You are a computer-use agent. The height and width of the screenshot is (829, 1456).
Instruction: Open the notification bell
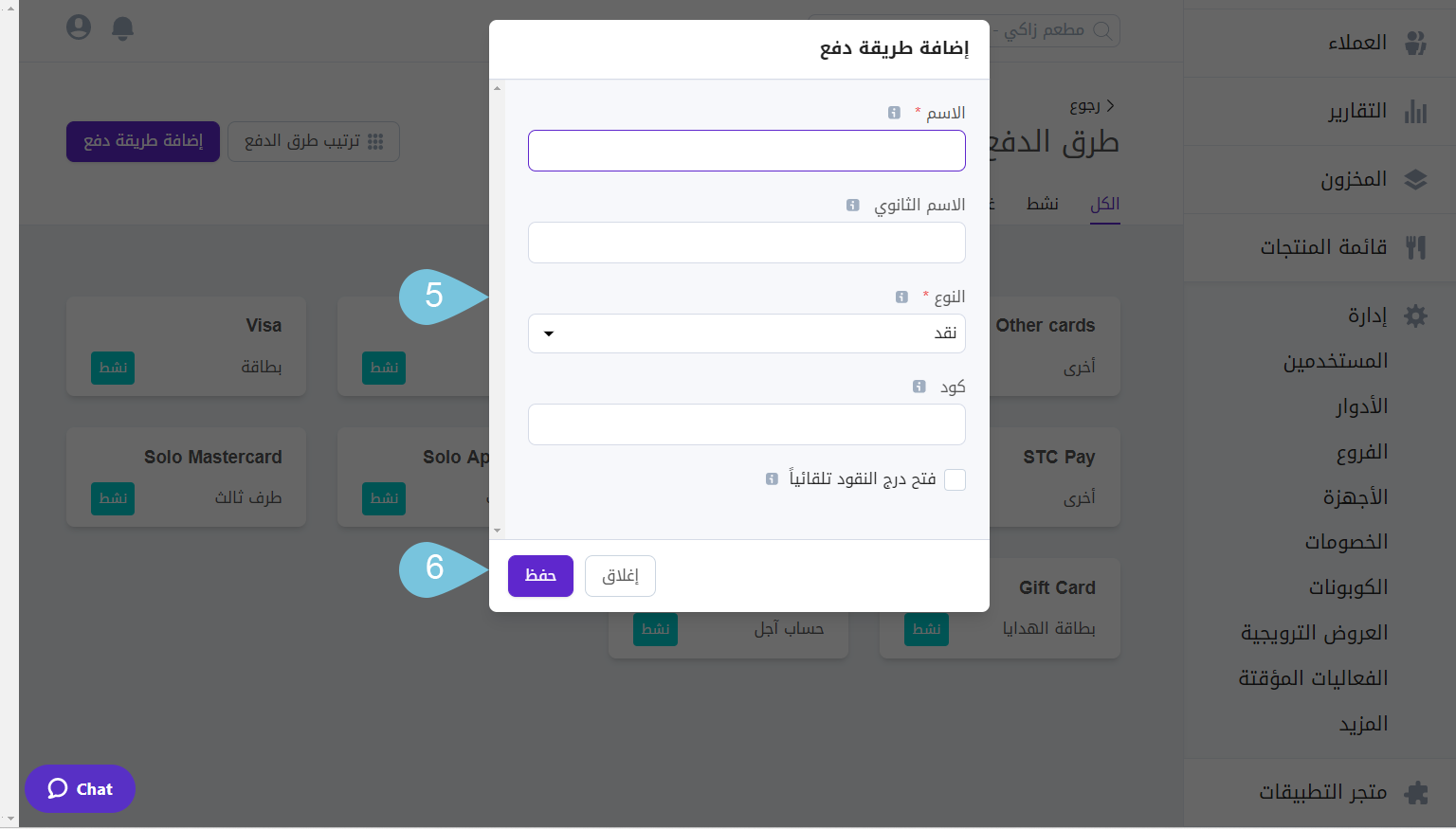122,28
